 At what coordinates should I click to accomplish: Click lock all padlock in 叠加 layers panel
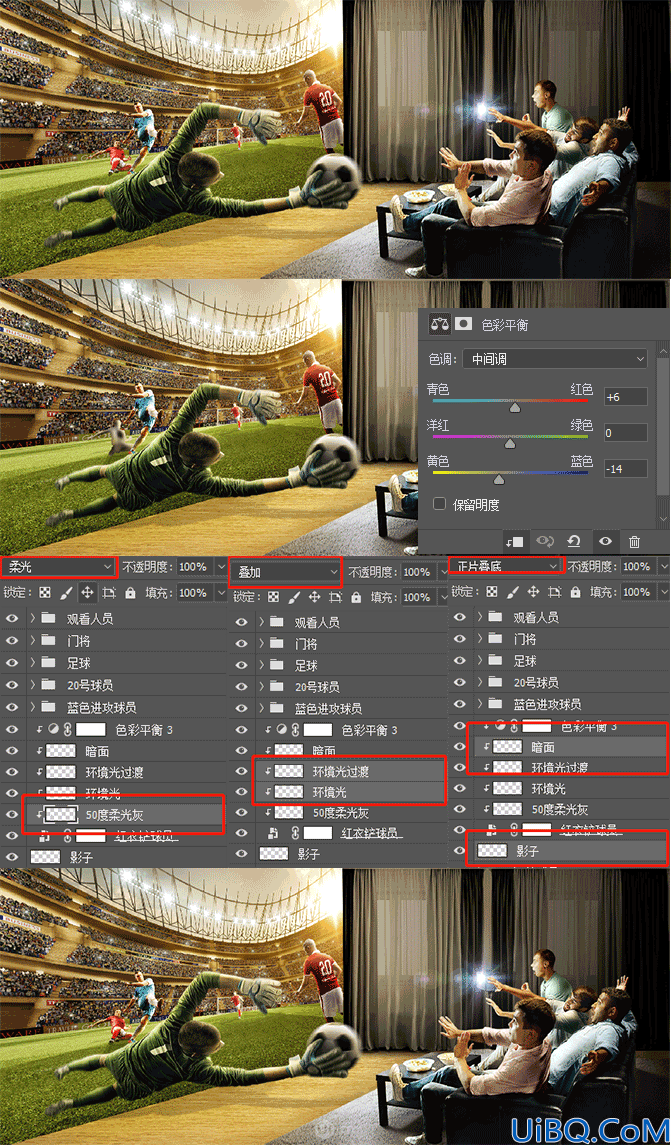click(x=356, y=597)
